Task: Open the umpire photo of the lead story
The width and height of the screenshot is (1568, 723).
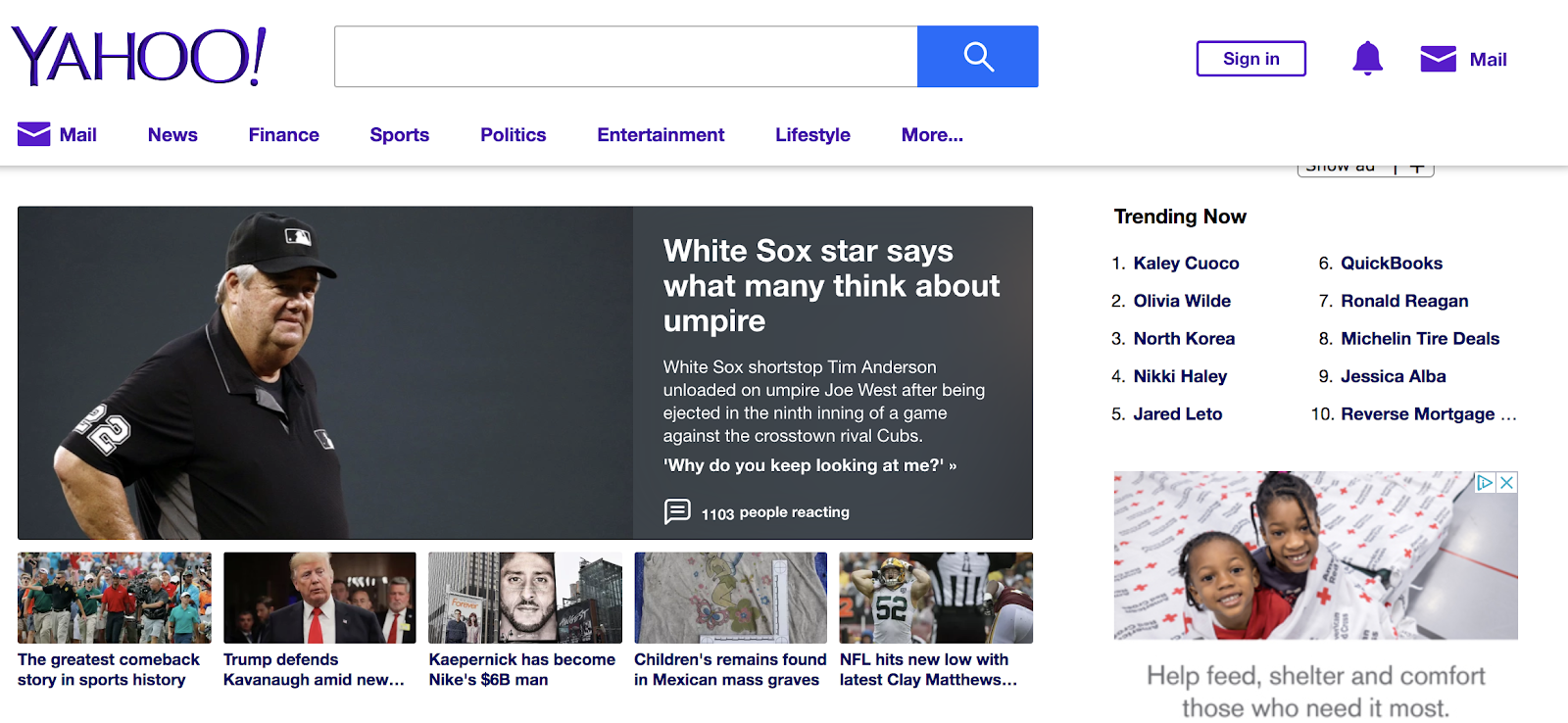Action: [325, 372]
